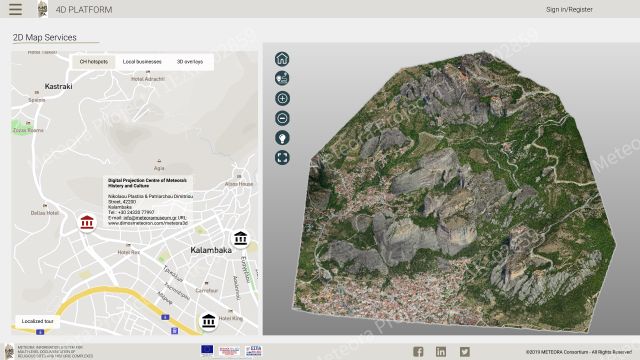Click Dellas Hotel on the map
This screenshot has height=360, width=640.
(45, 213)
